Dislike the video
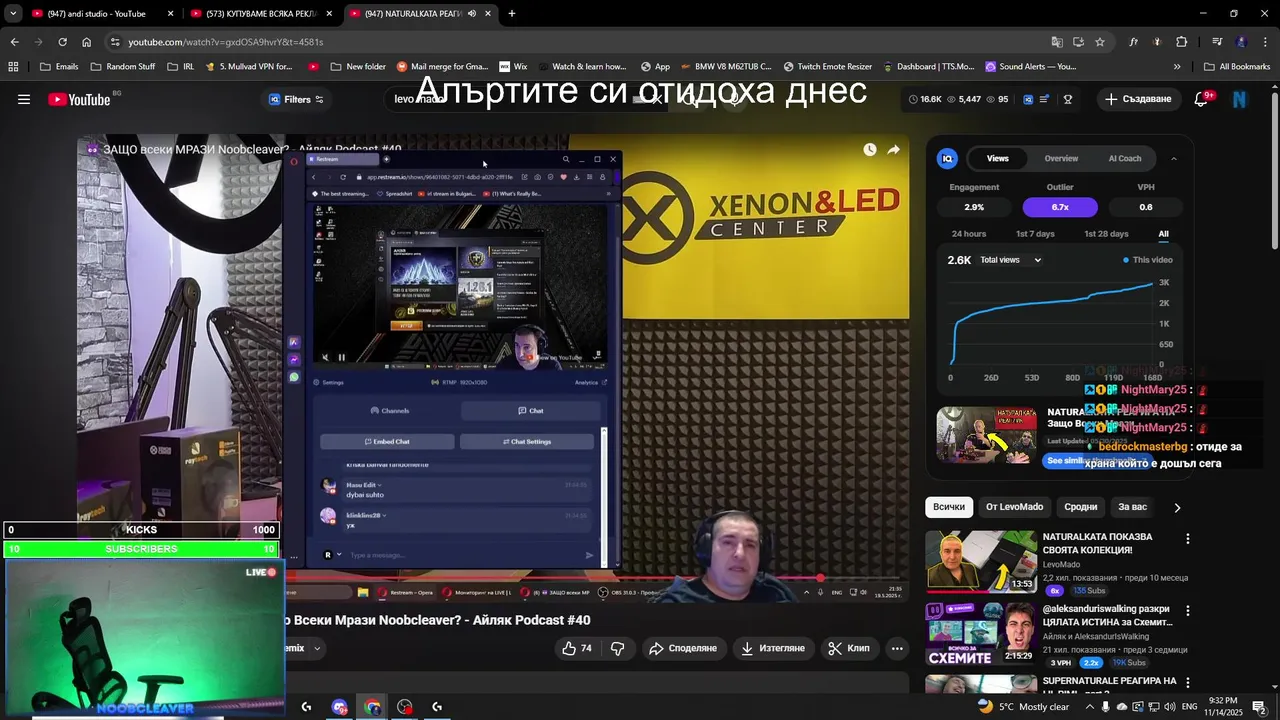Viewport: 1280px width, 720px height. click(618, 648)
